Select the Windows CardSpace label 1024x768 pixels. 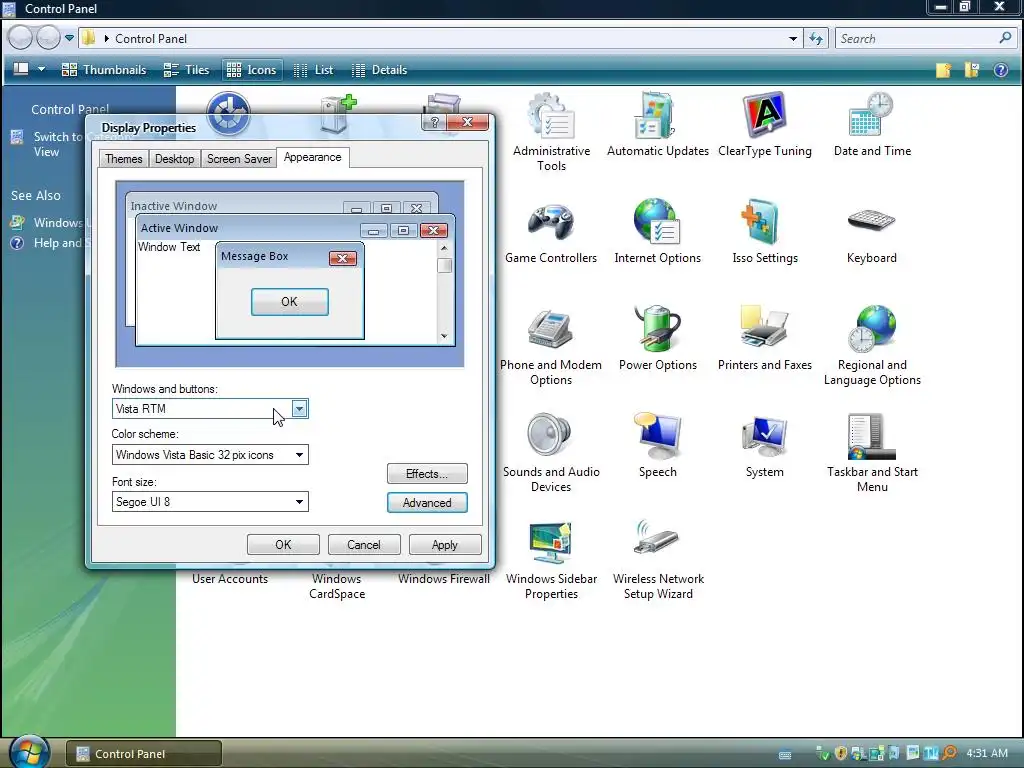point(337,586)
